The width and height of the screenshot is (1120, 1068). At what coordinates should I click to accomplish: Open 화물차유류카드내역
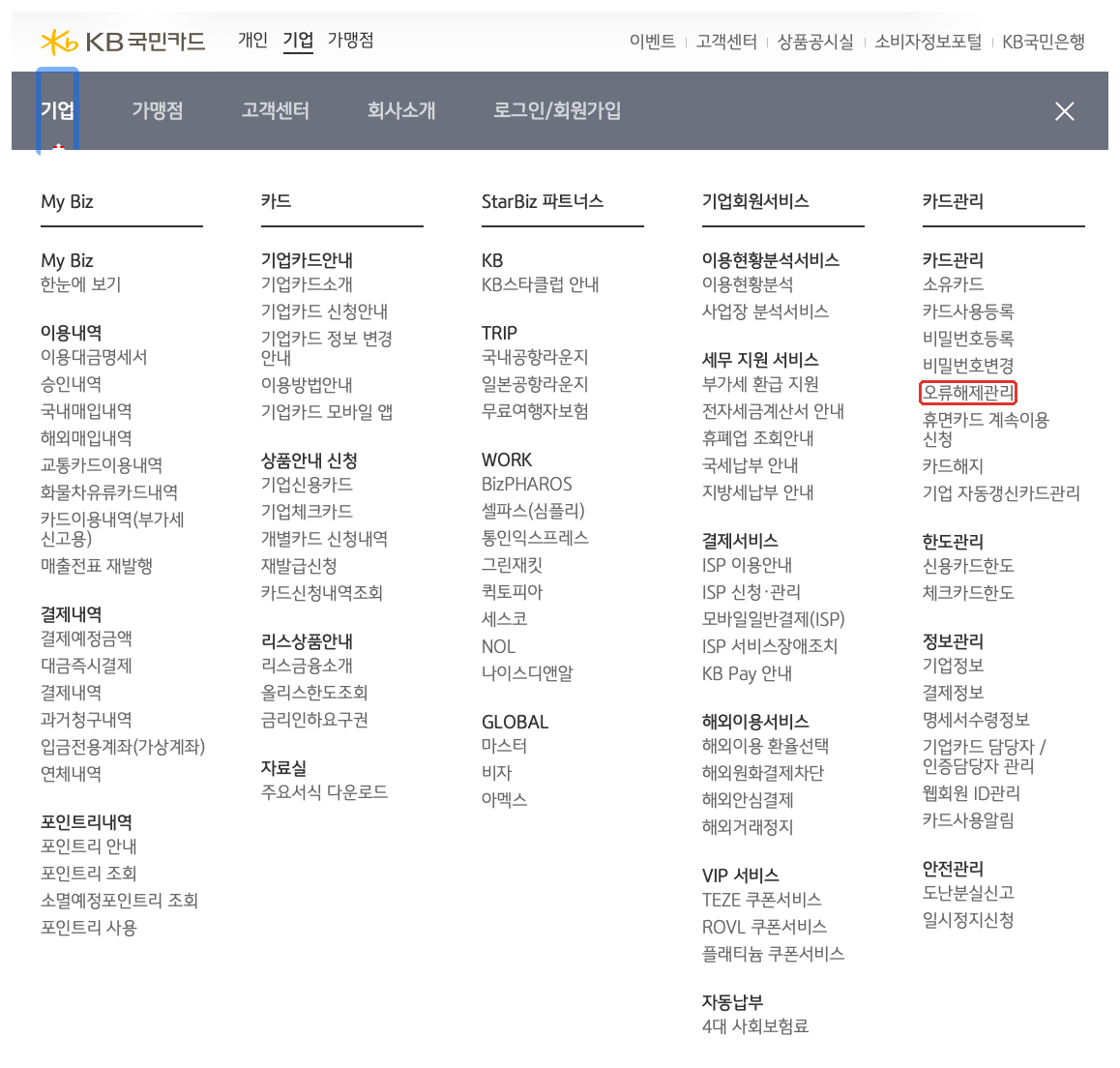[109, 493]
